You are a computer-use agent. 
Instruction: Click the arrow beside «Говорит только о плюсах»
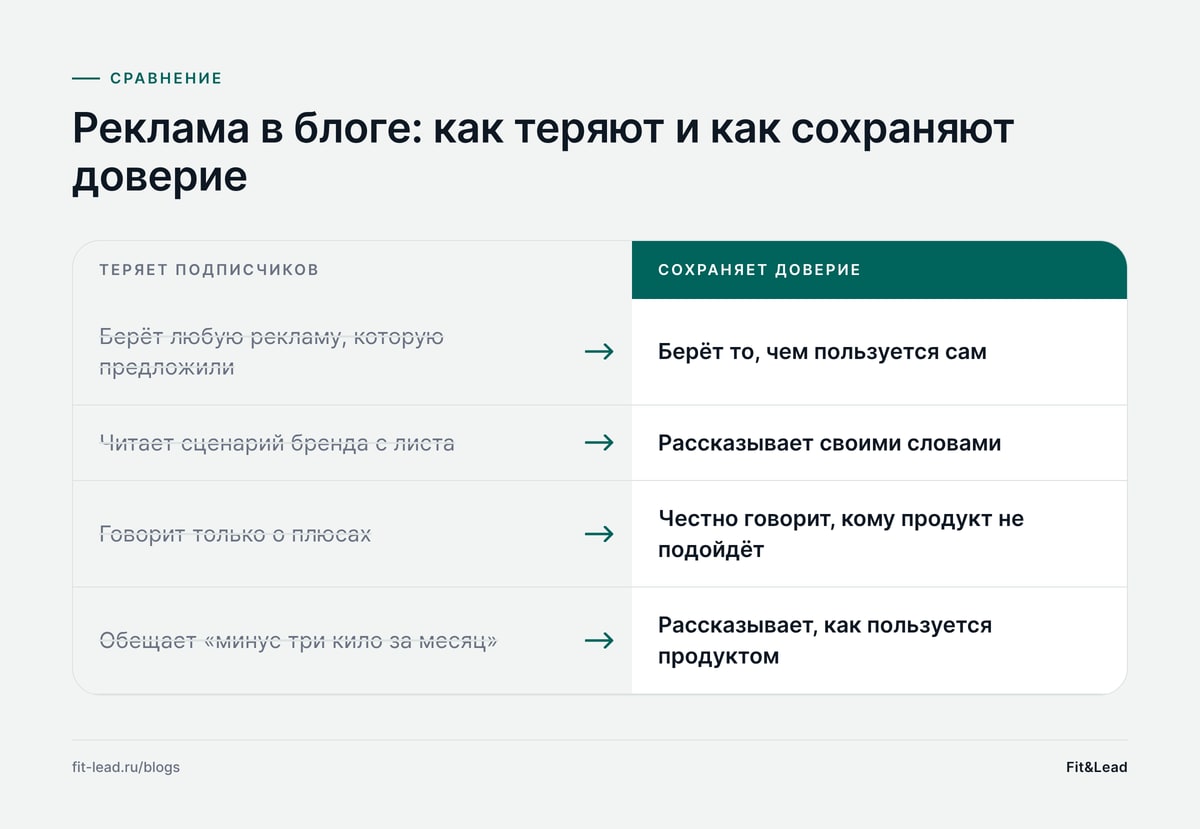tap(599, 534)
